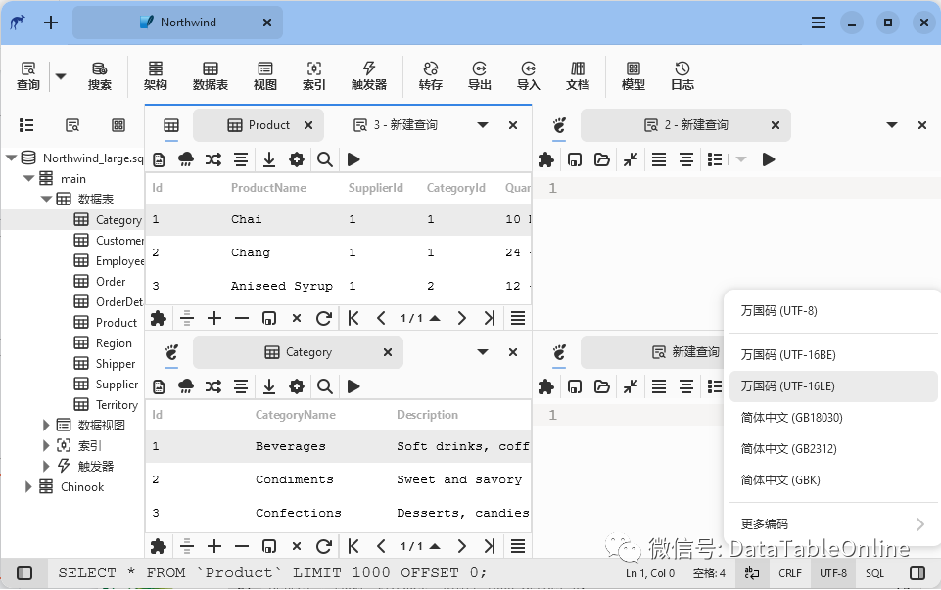
Task: Collapse the main schema node
Action: click(x=28, y=178)
